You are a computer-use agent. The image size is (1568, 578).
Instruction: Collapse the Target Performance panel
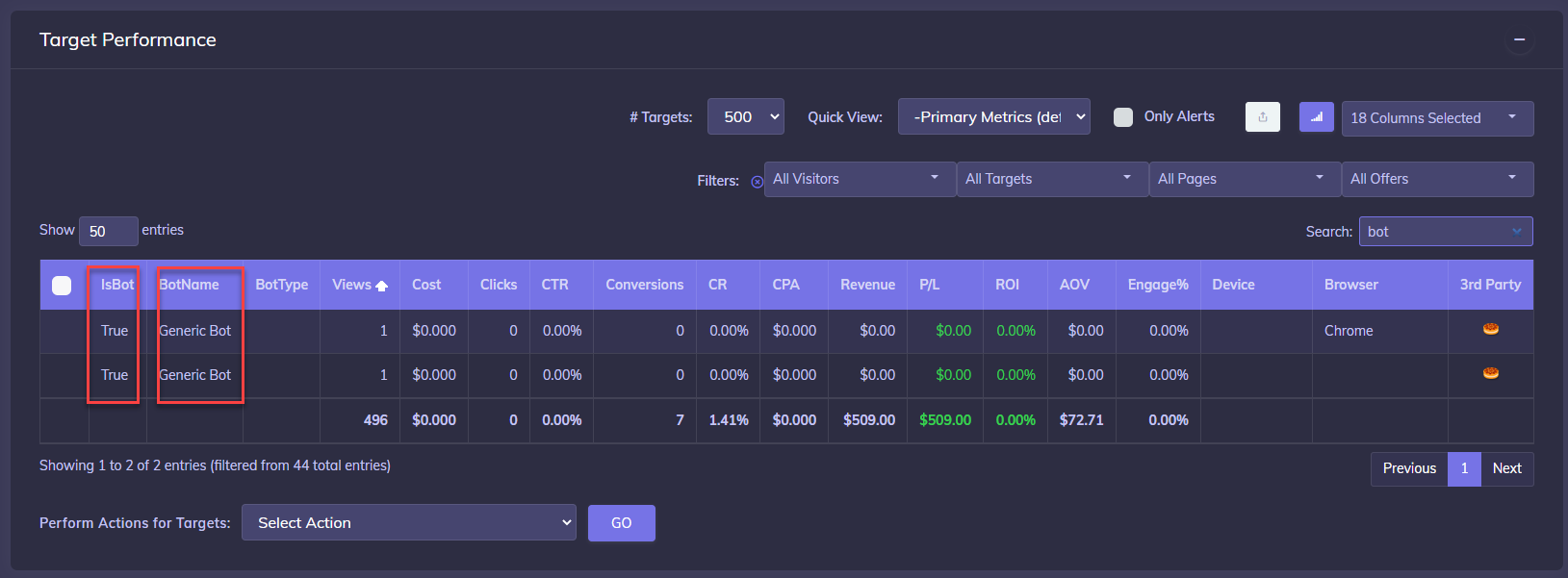click(x=1519, y=39)
